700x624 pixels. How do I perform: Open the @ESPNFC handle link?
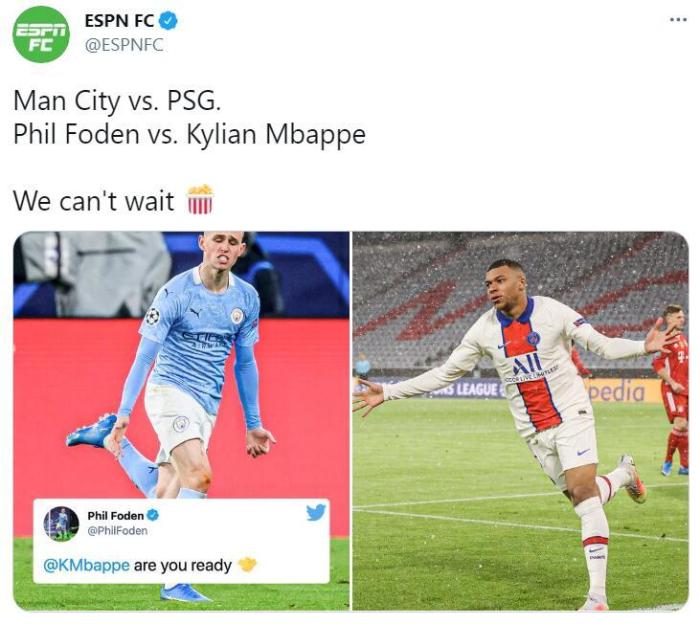point(124,45)
